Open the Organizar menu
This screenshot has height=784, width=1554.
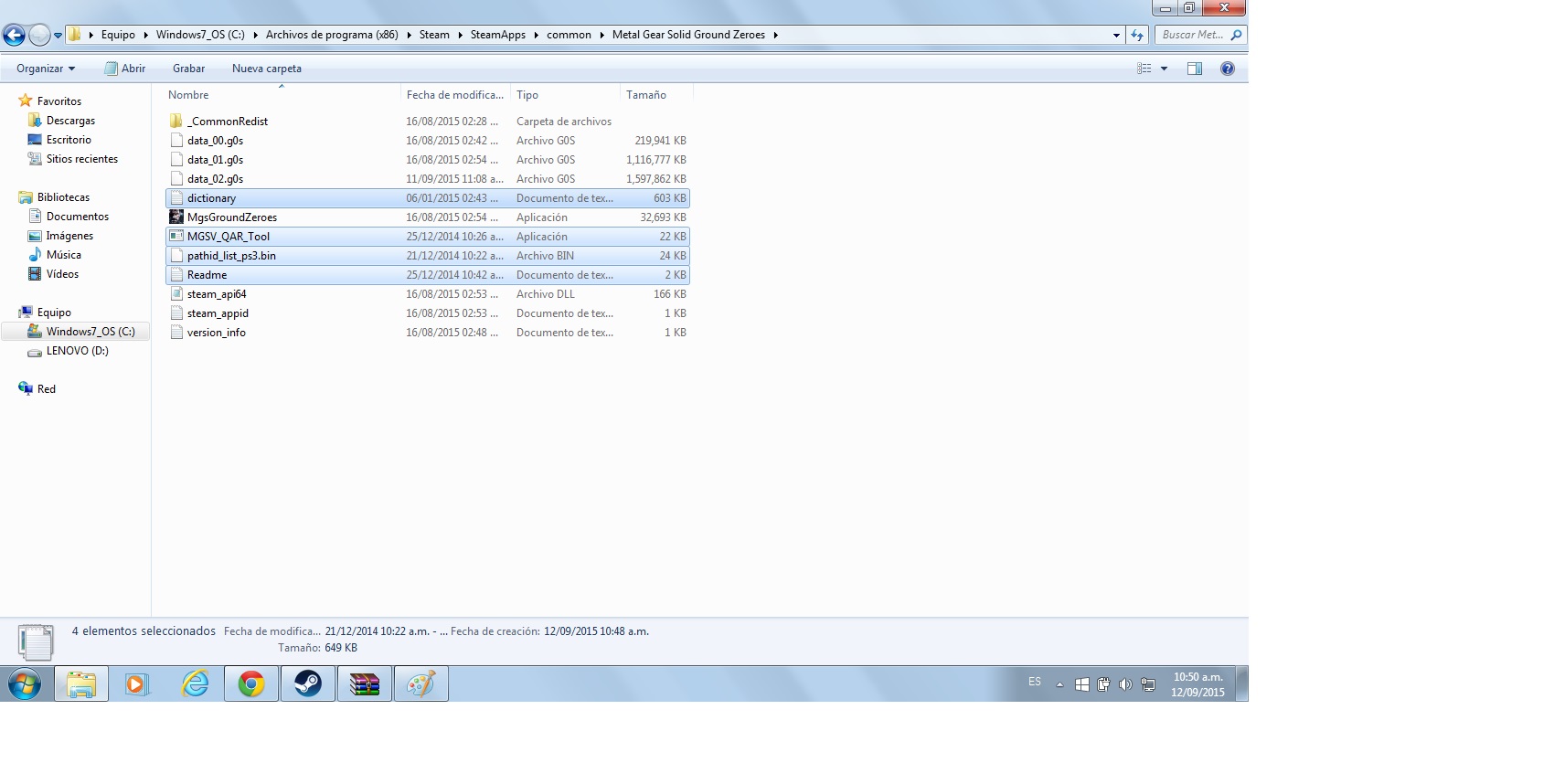click(x=46, y=69)
